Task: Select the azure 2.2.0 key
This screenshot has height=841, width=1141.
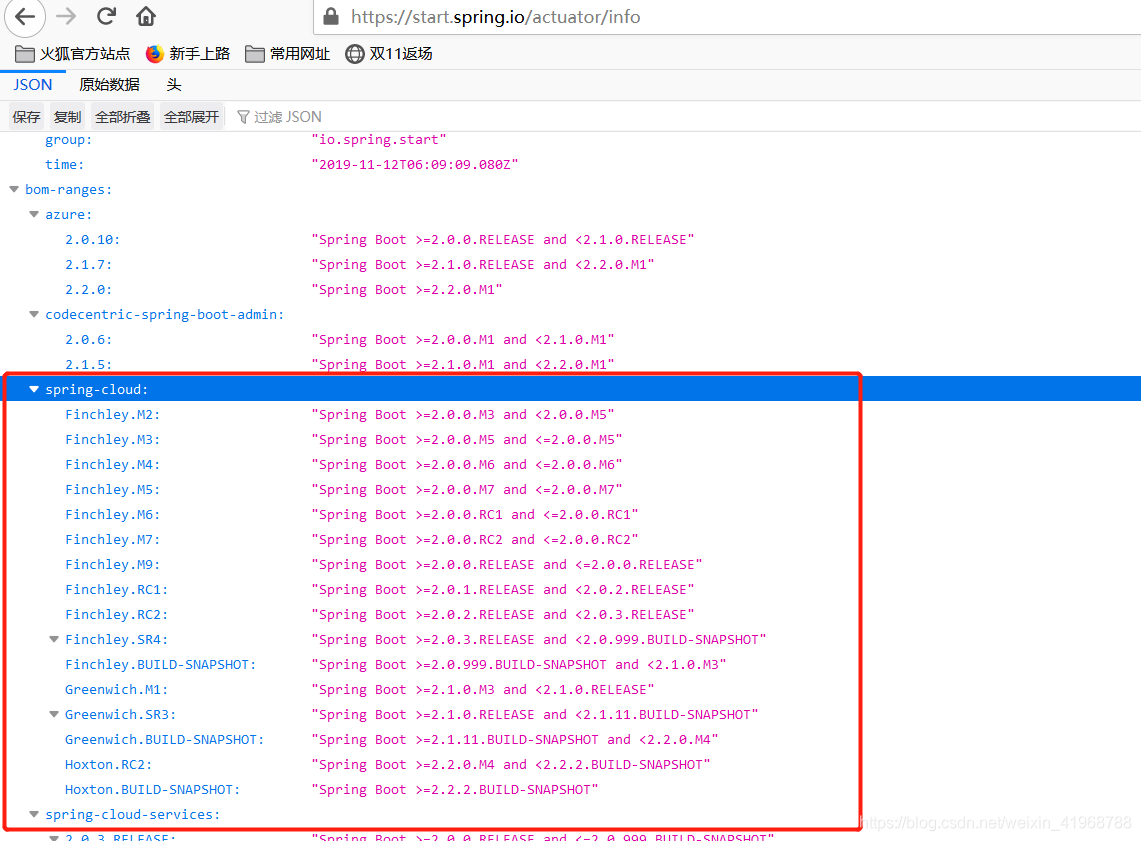Action: [x=89, y=290]
